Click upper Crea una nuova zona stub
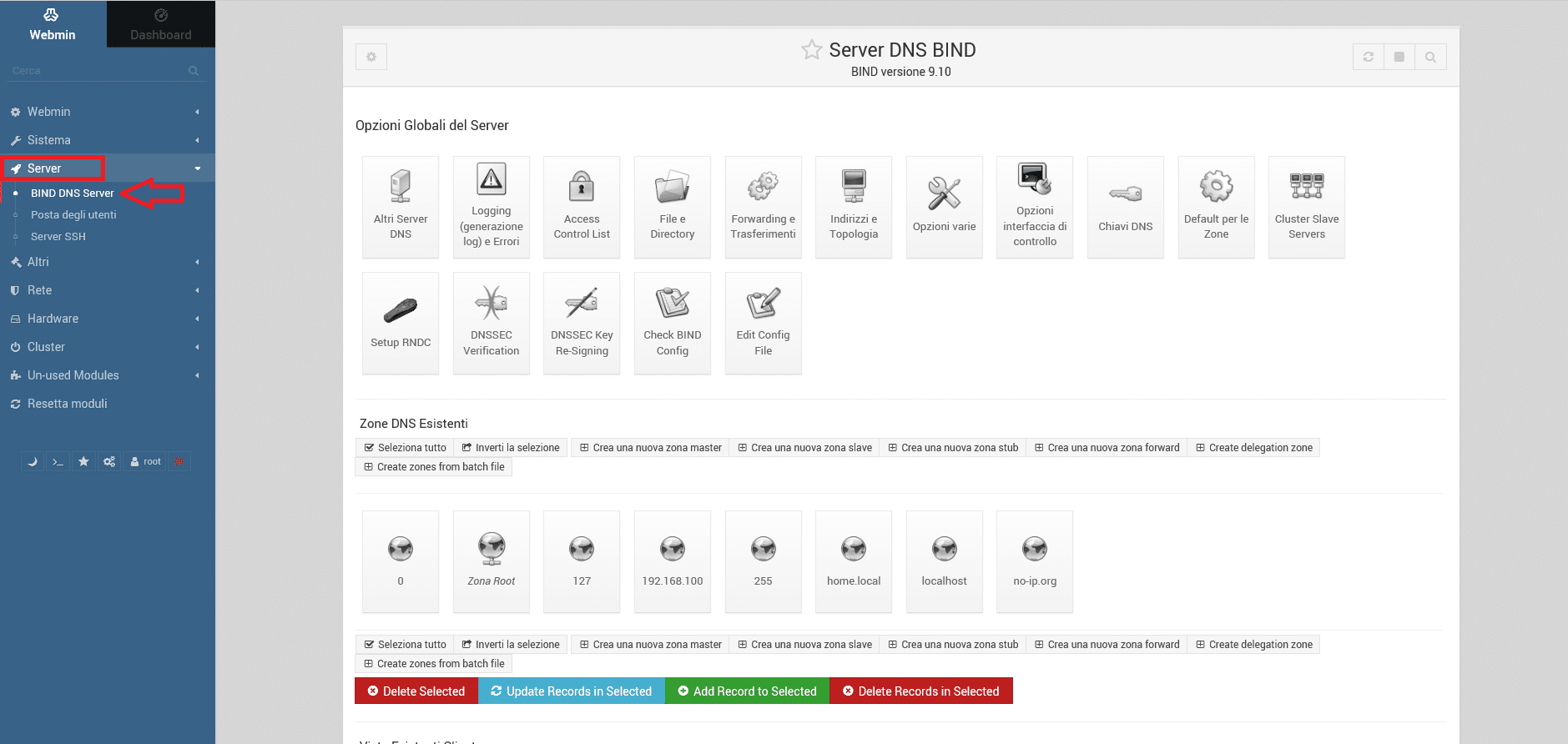 (x=953, y=448)
